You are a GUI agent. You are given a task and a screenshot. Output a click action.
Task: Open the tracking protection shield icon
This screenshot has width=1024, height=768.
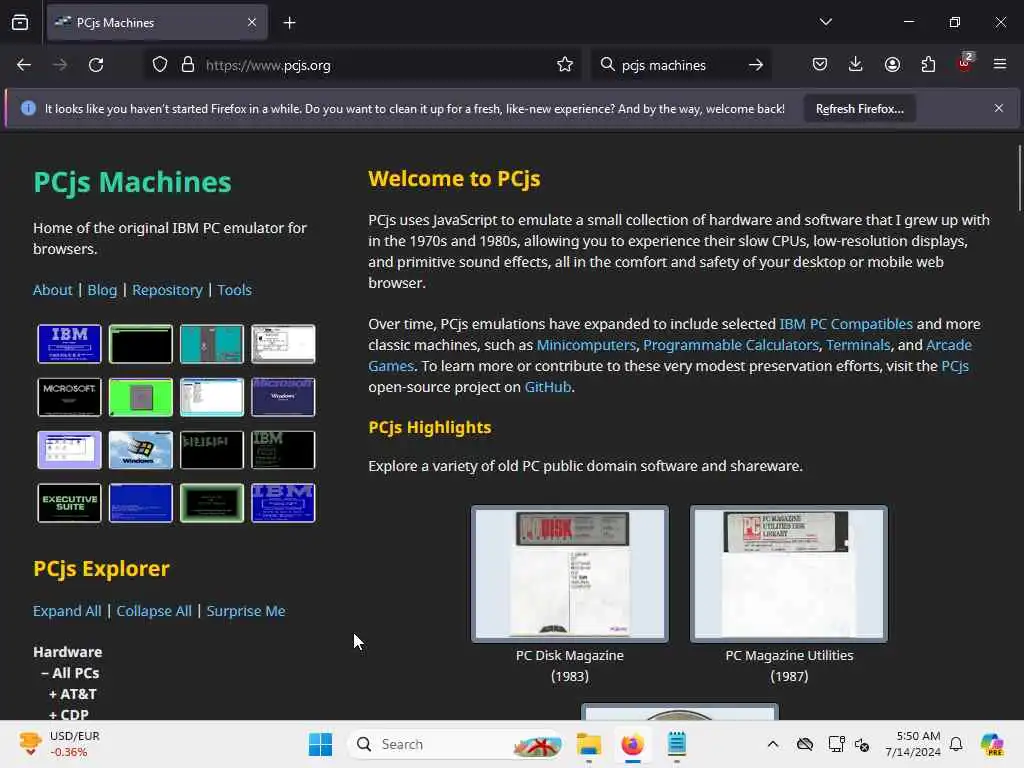pos(160,65)
